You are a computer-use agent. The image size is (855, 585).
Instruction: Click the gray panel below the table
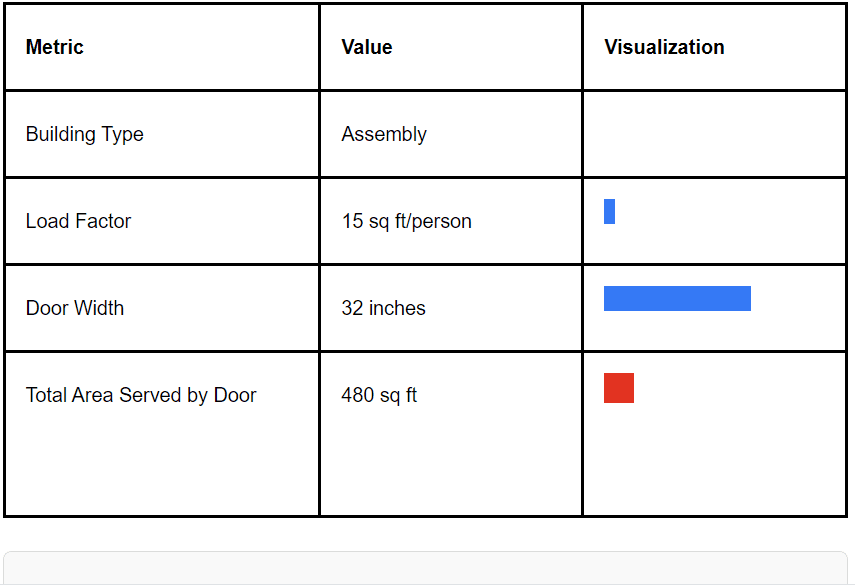[425, 569]
